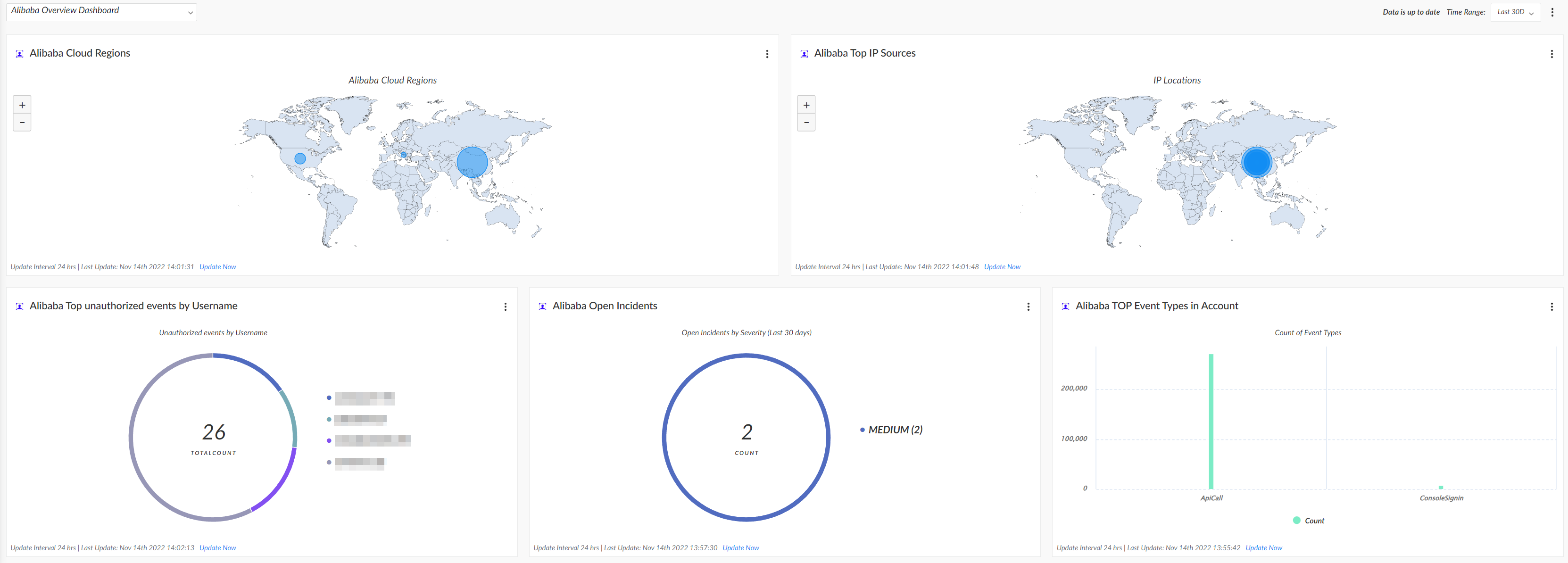Open the Alibaba Overview Dashboard selector dropdown
The height and width of the screenshot is (563, 1568).
tap(101, 12)
